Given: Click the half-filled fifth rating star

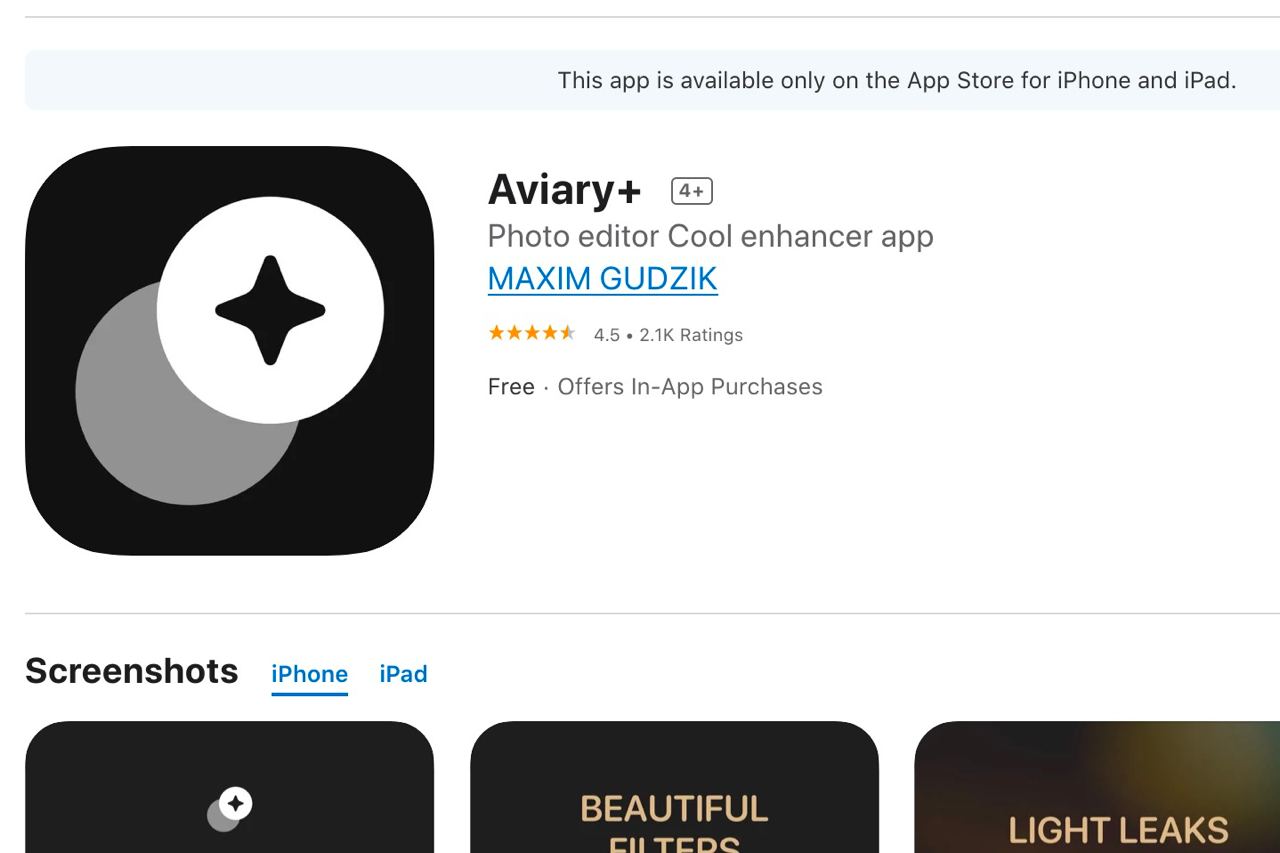Looking at the screenshot, I should coord(567,333).
